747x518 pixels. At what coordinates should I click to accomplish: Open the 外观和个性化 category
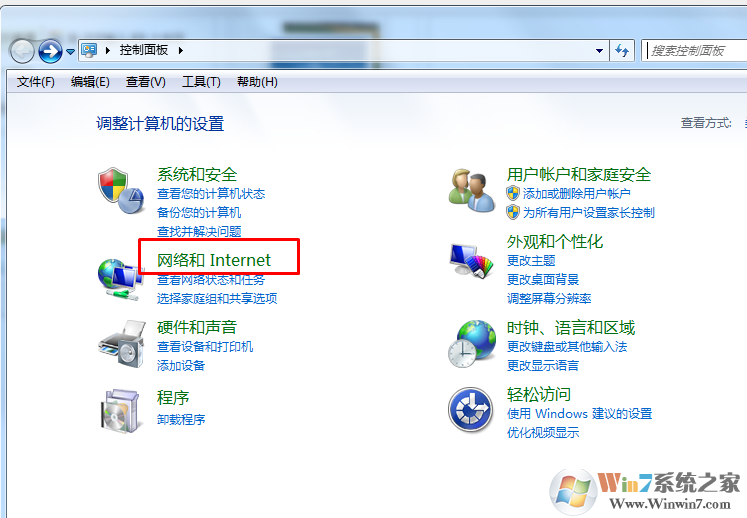click(555, 242)
